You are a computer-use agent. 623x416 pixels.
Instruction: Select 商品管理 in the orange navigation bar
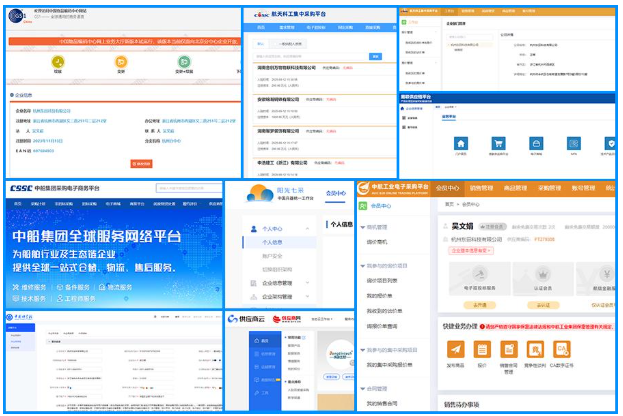[517, 187]
